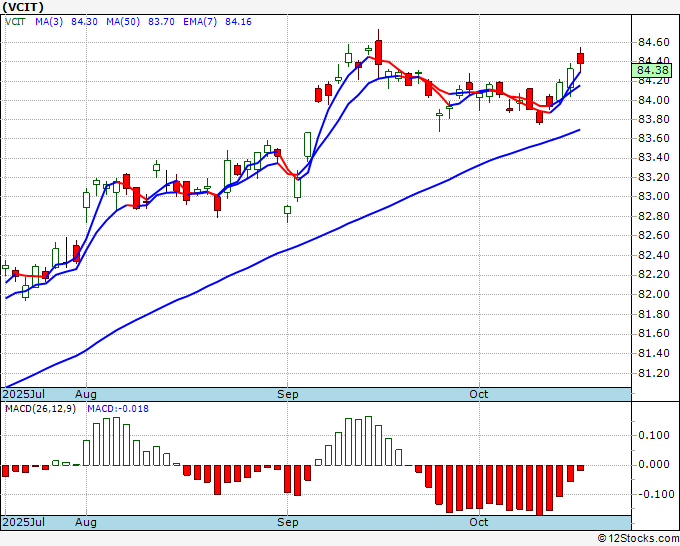
Task: Click the (VCIT) chart title
Action: [23, 7]
